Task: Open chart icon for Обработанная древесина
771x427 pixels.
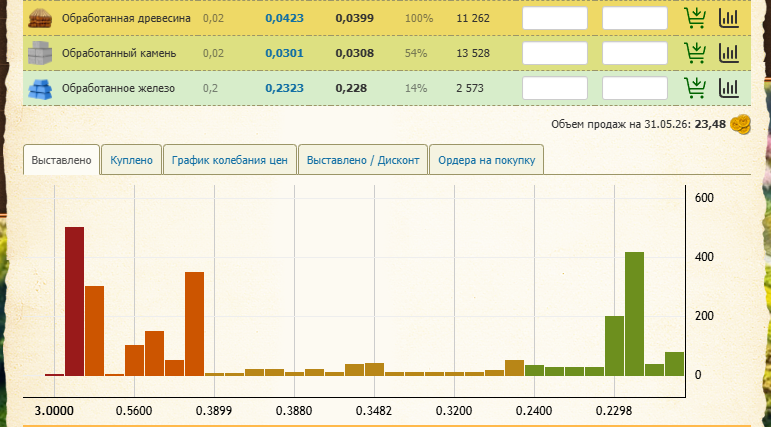Action: coord(729,18)
